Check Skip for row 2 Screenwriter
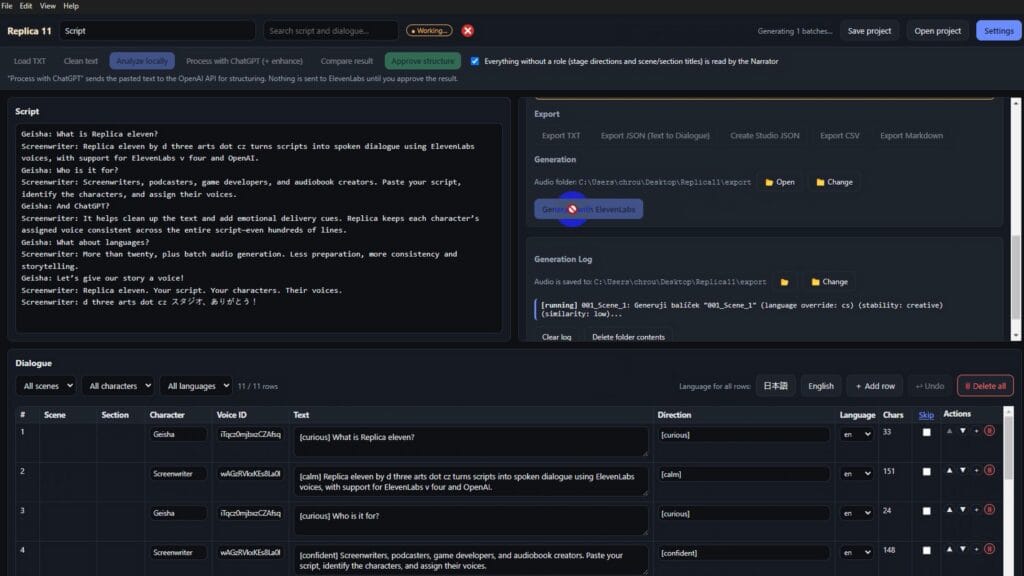The image size is (1024, 576). click(x=926, y=472)
